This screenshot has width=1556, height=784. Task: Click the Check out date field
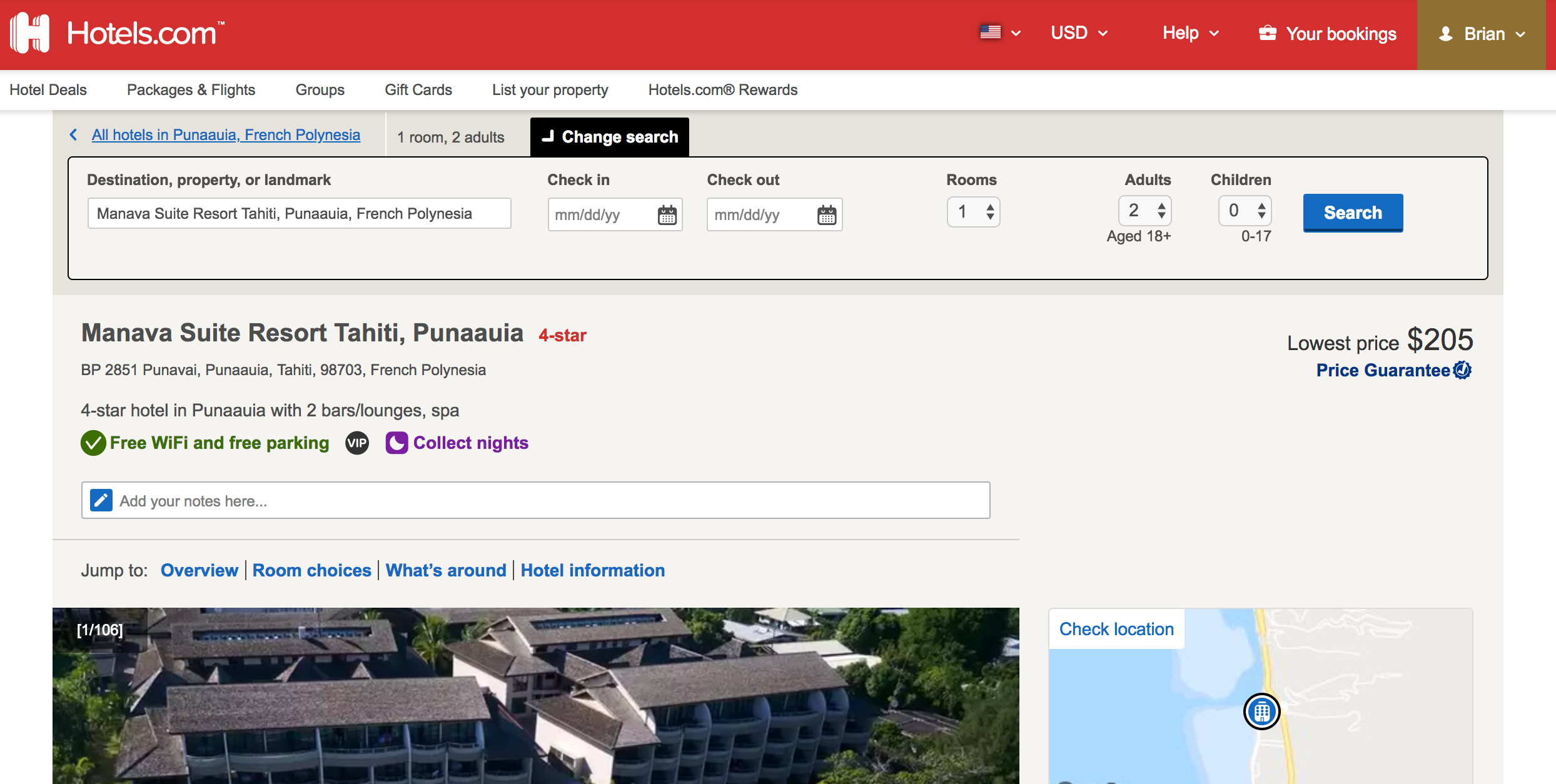(x=774, y=214)
